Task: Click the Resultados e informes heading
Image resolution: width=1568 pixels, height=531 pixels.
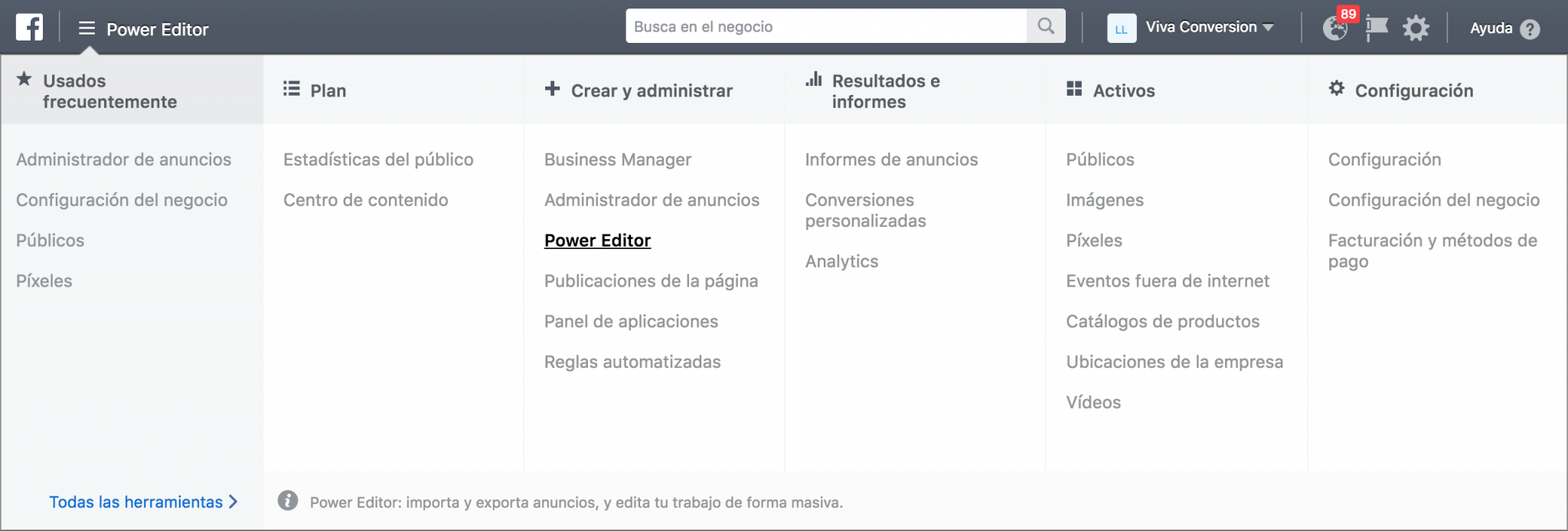Action: (886, 91)
